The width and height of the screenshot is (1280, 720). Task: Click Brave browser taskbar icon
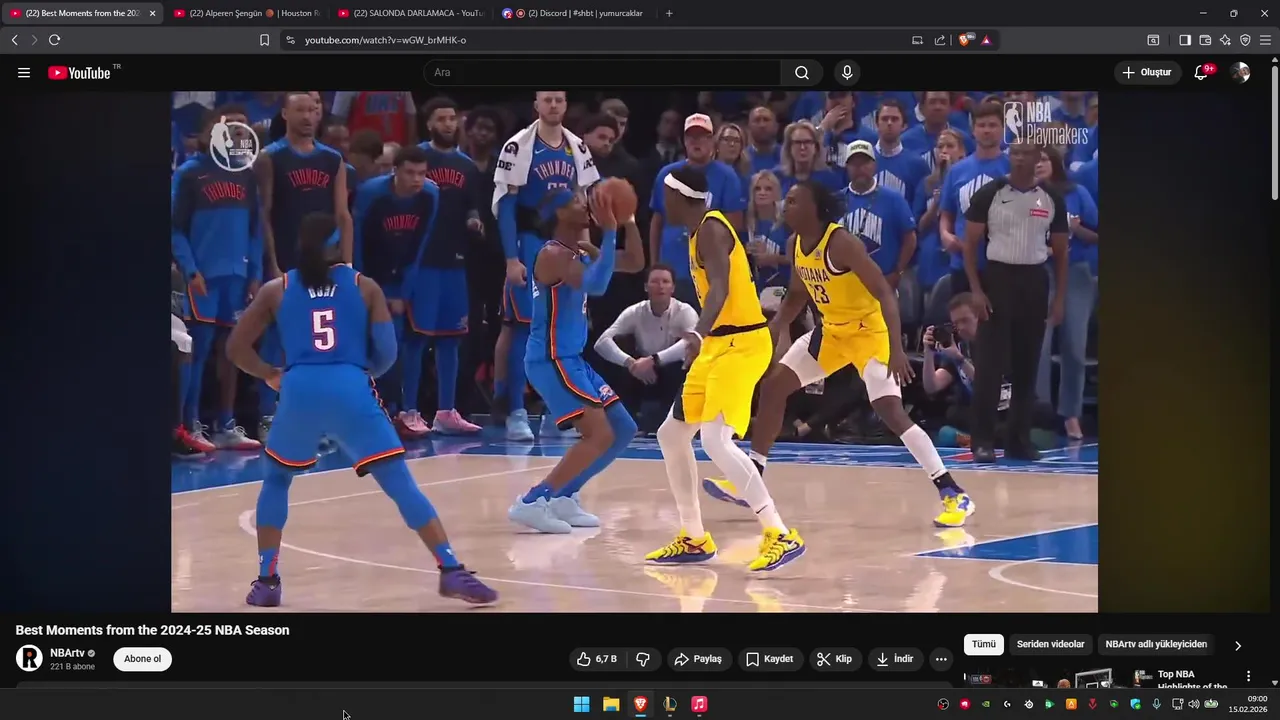click(x=640, y=704)
